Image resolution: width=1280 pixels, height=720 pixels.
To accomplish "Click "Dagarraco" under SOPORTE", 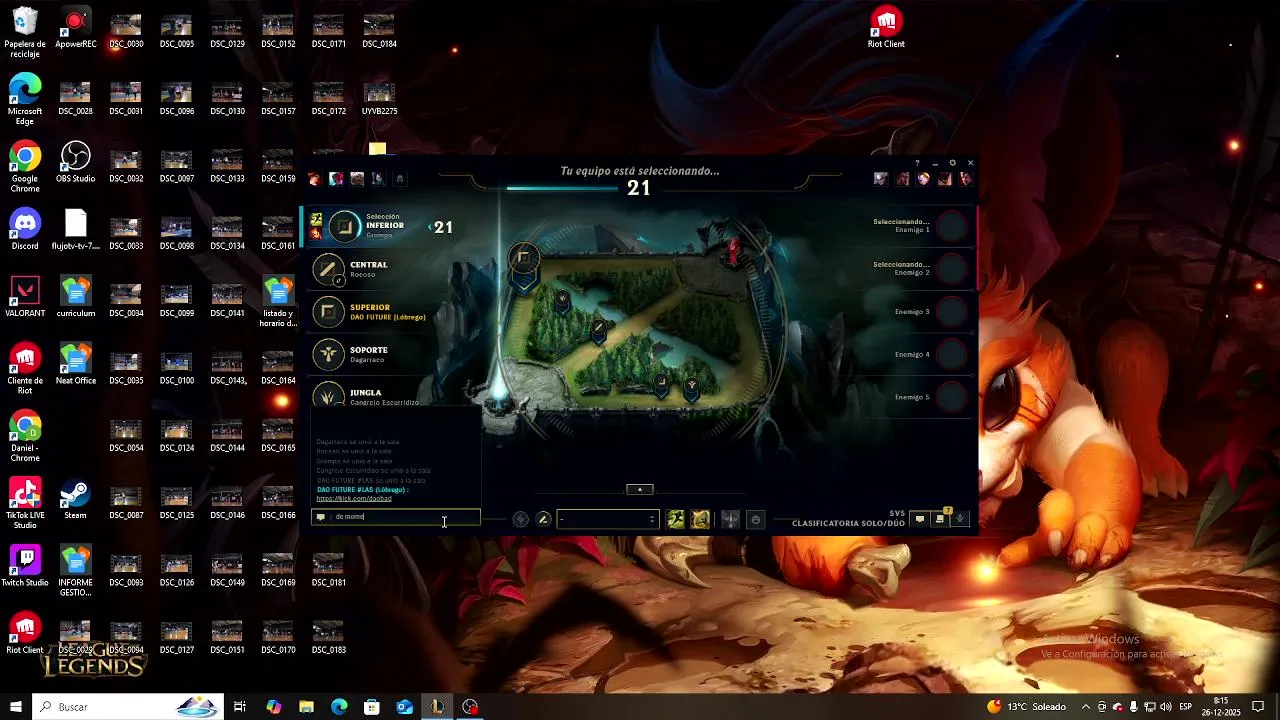I will tap(368, 360).
